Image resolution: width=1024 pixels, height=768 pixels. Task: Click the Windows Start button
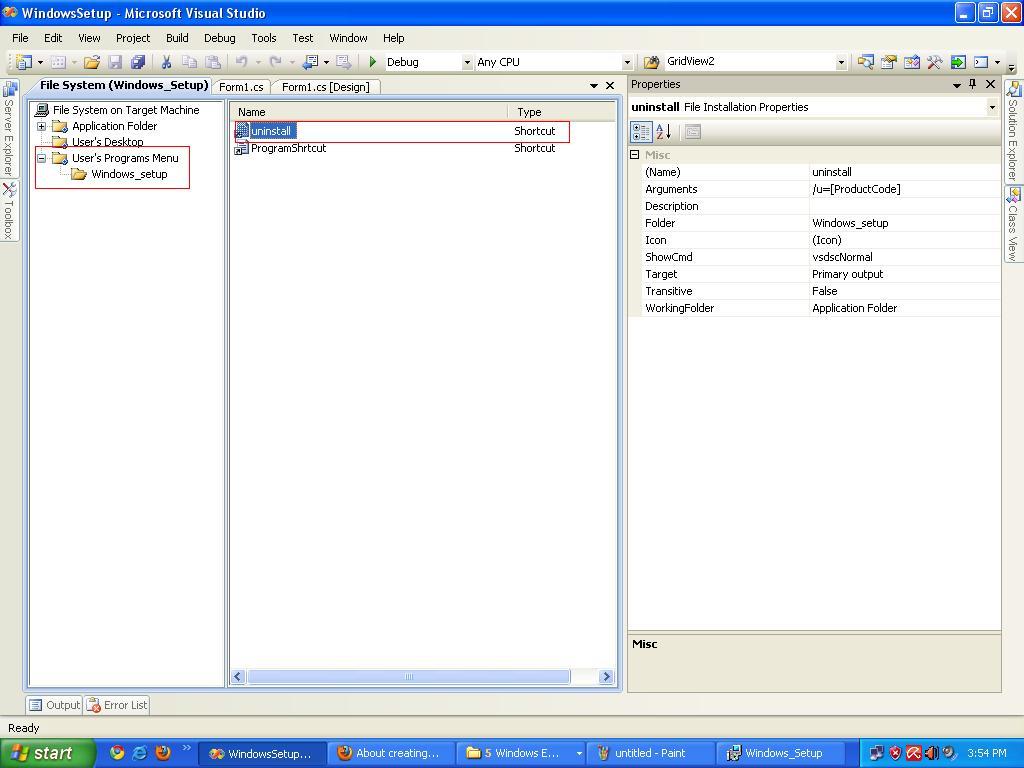(47, 753)
